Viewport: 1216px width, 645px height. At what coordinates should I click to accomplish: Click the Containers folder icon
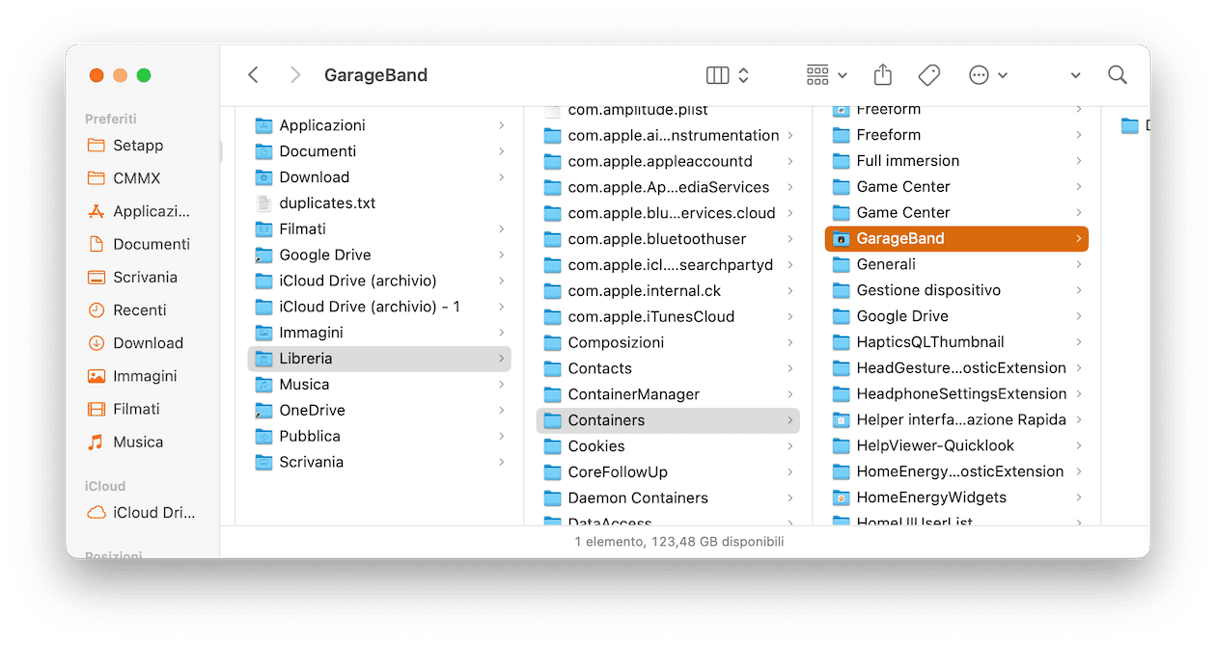click(552, 420)
